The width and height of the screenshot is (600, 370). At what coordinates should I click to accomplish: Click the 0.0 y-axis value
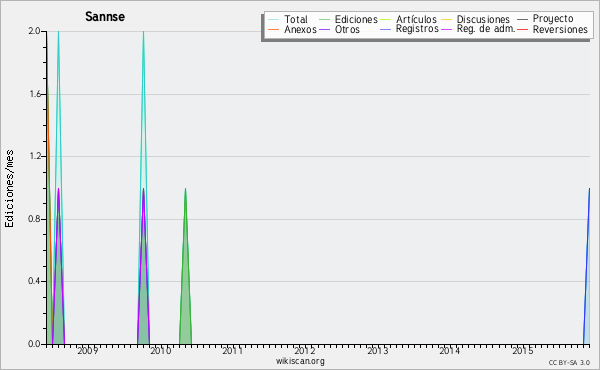click(x=34, y=344)
